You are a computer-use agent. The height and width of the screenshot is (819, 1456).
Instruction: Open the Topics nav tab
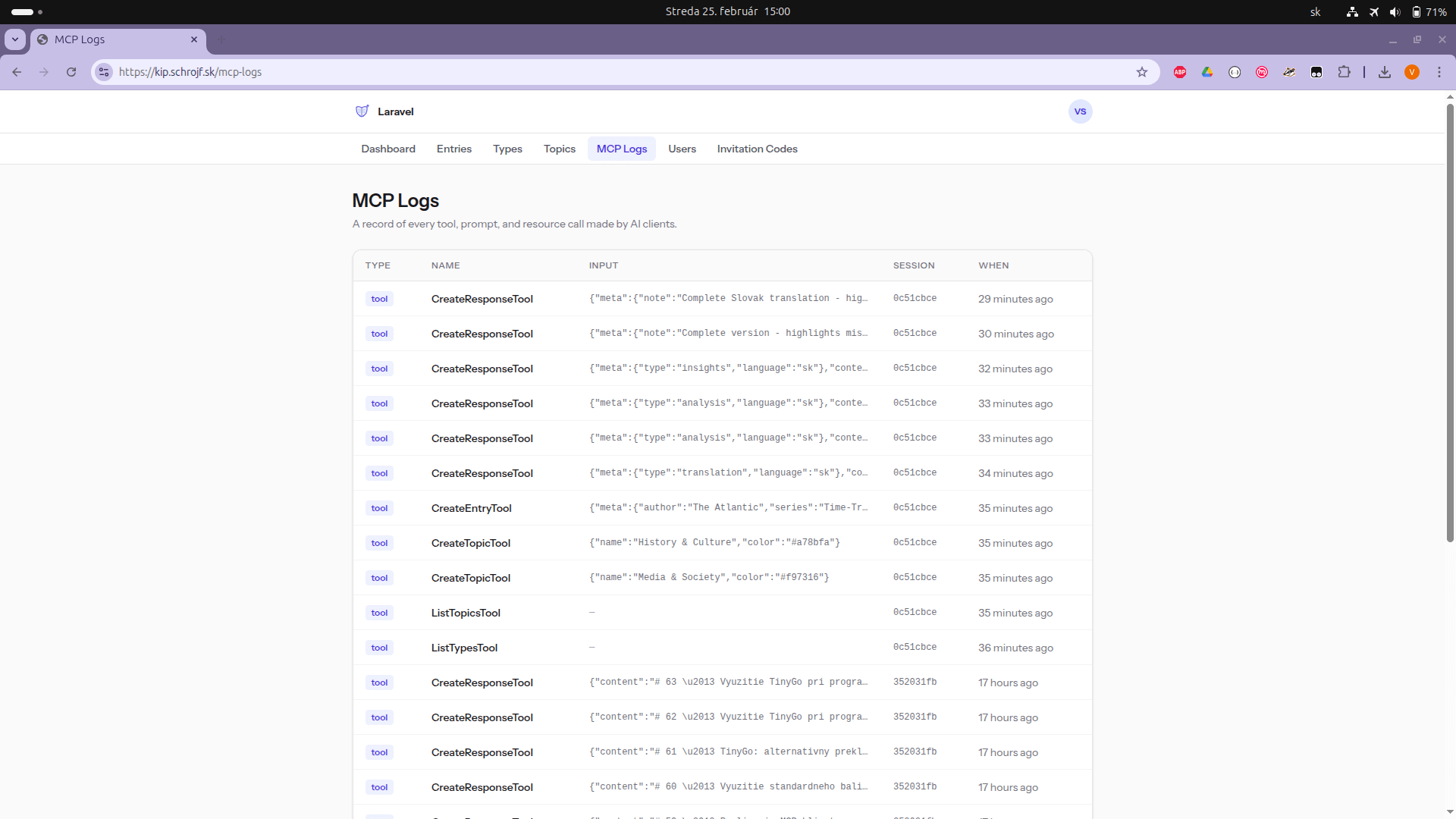pos(560,149)
